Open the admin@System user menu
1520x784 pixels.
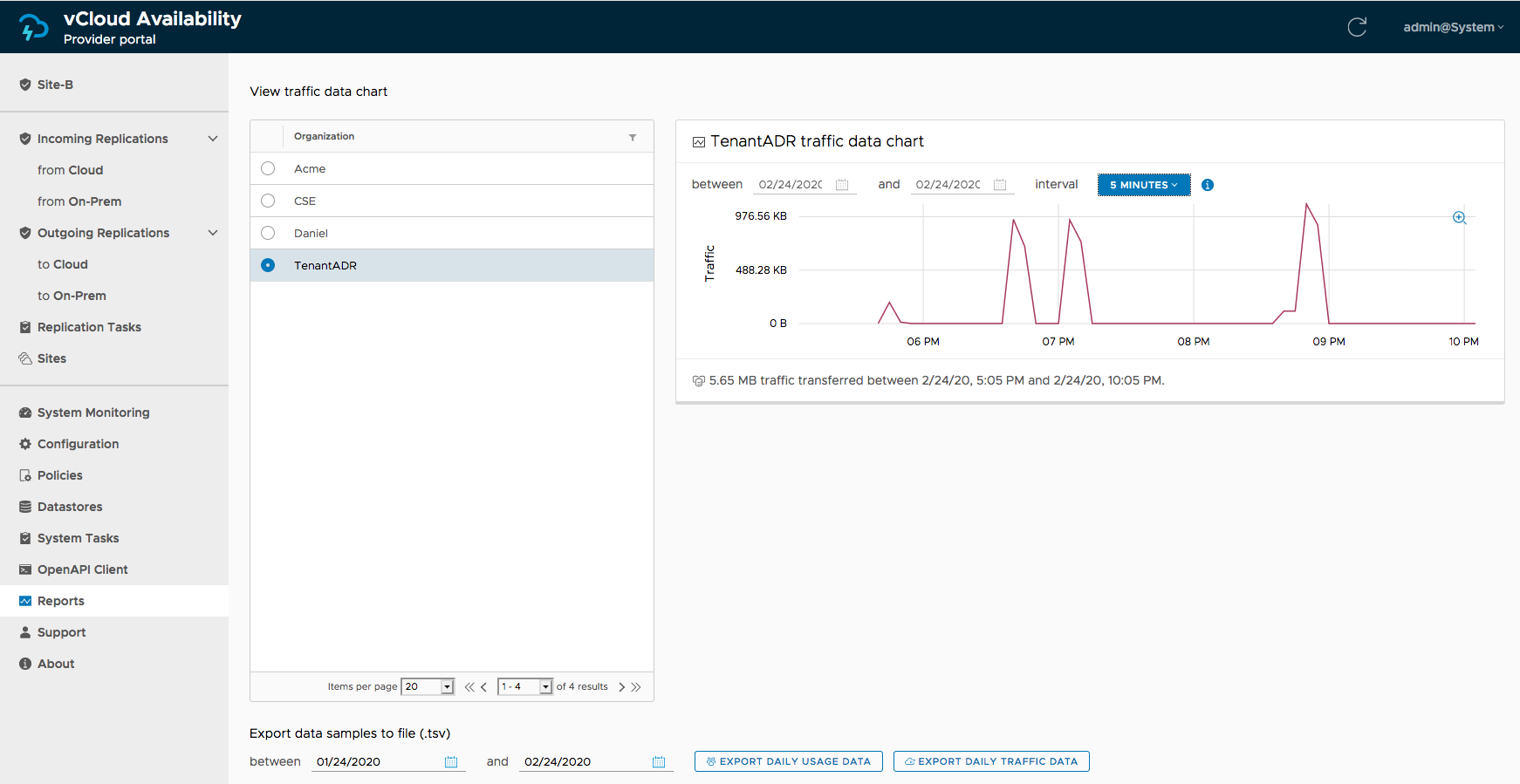click(1453, 27)
